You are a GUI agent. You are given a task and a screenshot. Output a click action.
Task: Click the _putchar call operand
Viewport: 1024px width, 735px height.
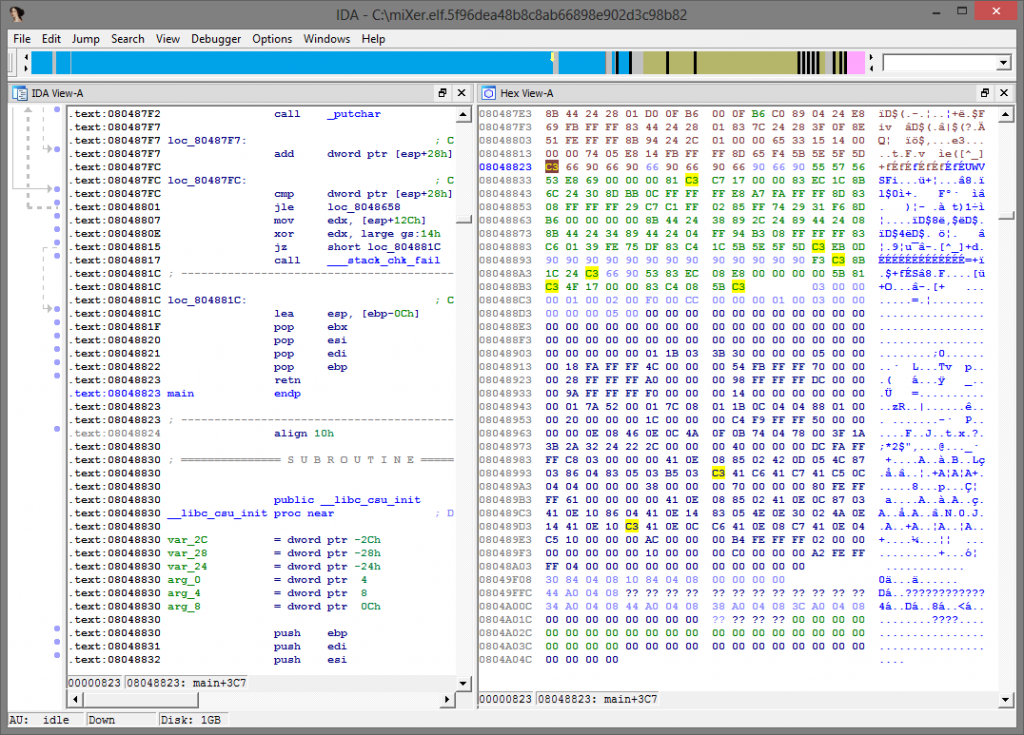coord(353,114)
